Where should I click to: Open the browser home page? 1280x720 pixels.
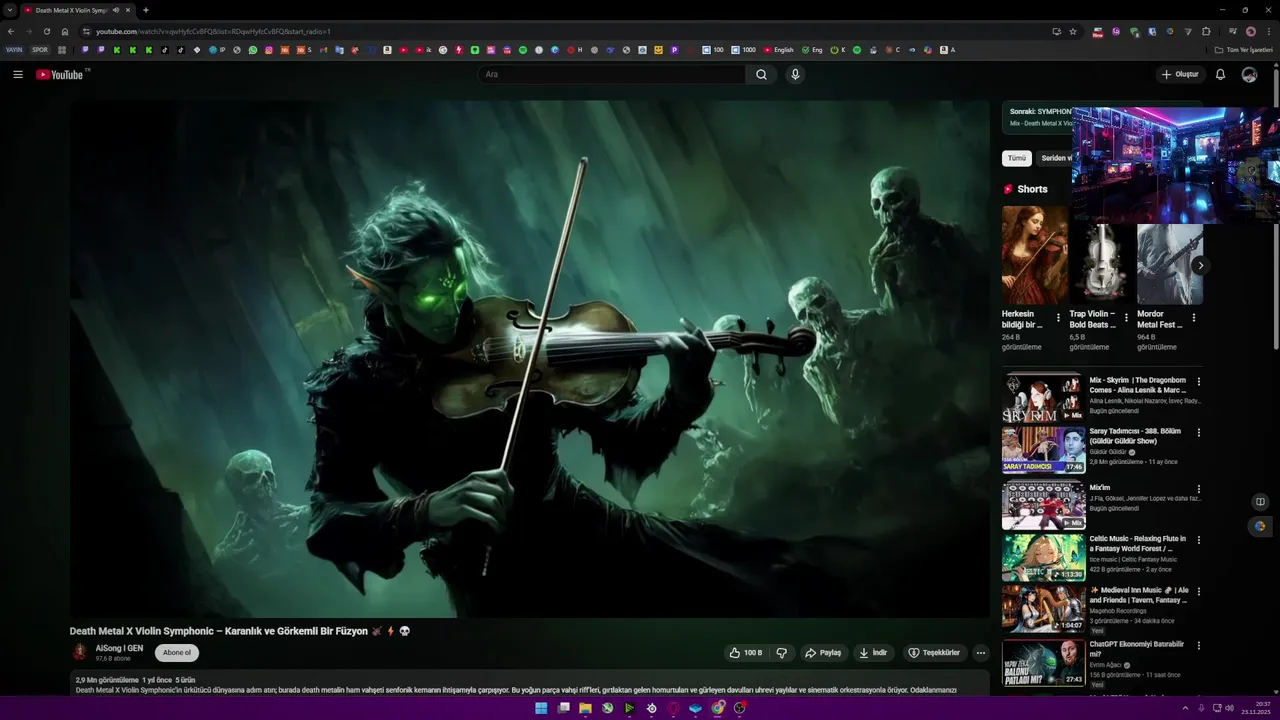point(65,31)
